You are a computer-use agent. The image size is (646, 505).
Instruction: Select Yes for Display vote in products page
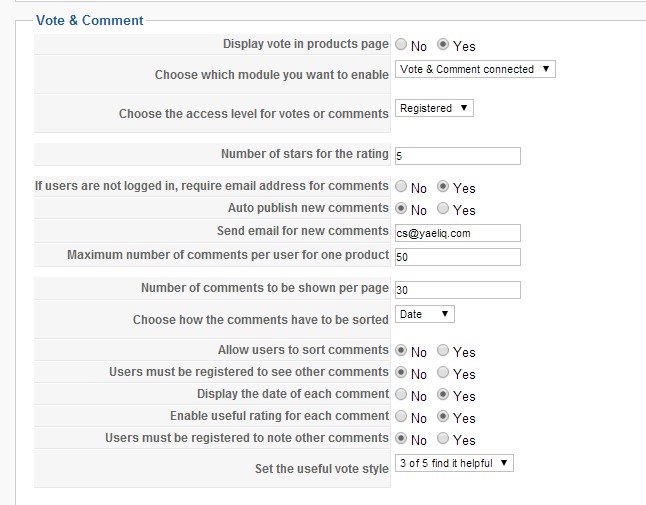[x=444, y=46]
